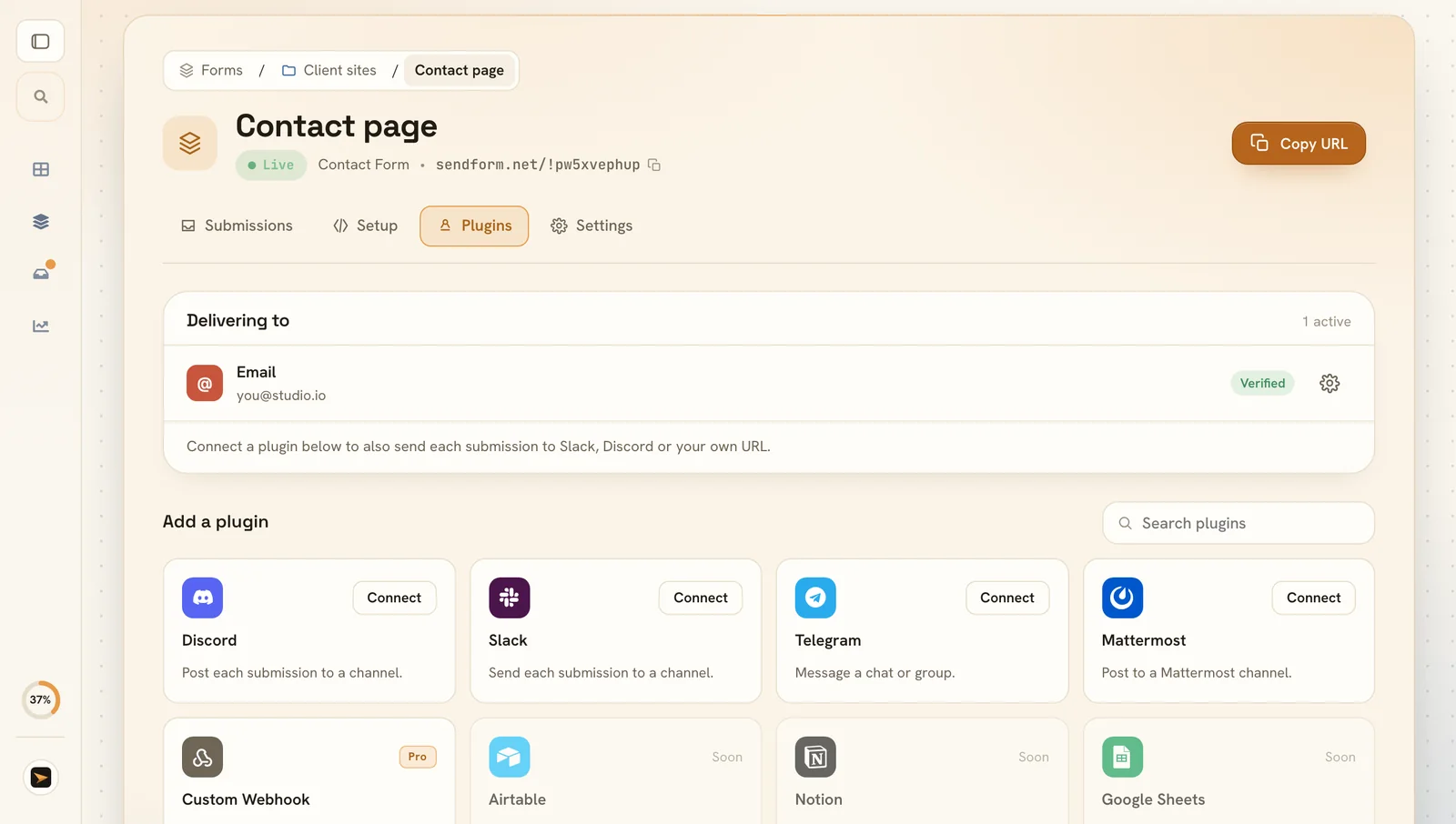
Task: Click the 37% usage progress ring
Action: [40, 699]
